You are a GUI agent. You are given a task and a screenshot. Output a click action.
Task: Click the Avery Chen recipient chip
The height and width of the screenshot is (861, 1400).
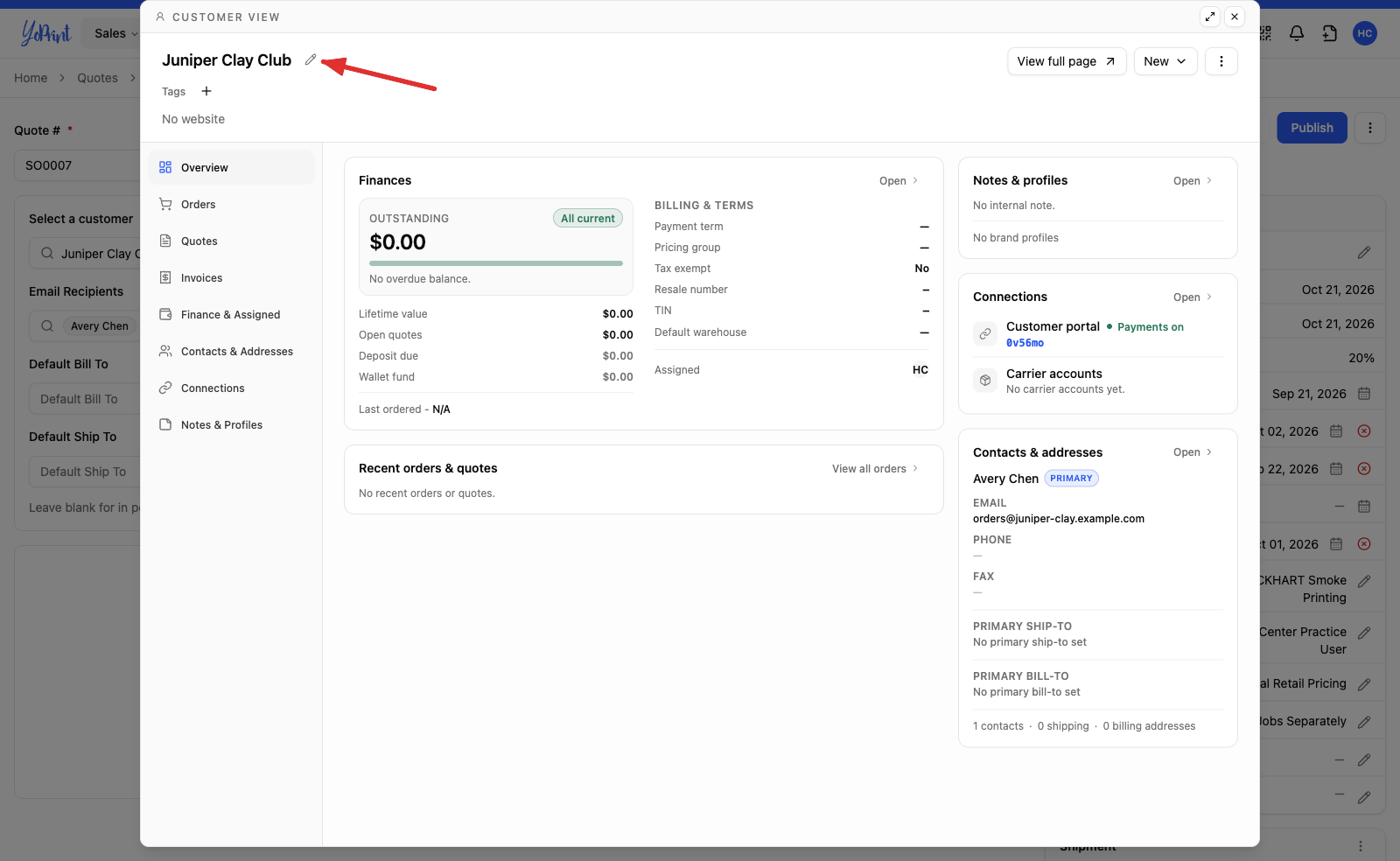[100, 326]
